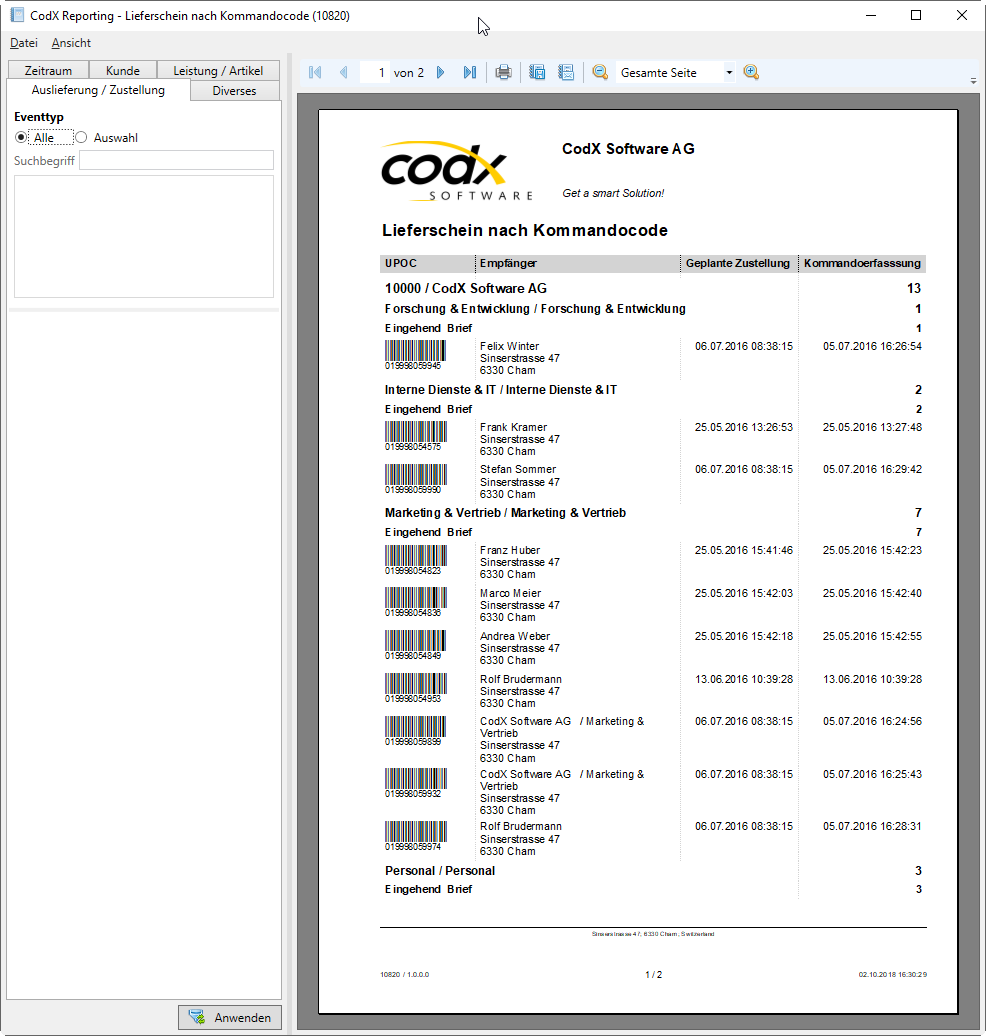The image size is (986, 1036).
Task: Switch to the Zeitraum tab
Action: (x=48, y=71)
